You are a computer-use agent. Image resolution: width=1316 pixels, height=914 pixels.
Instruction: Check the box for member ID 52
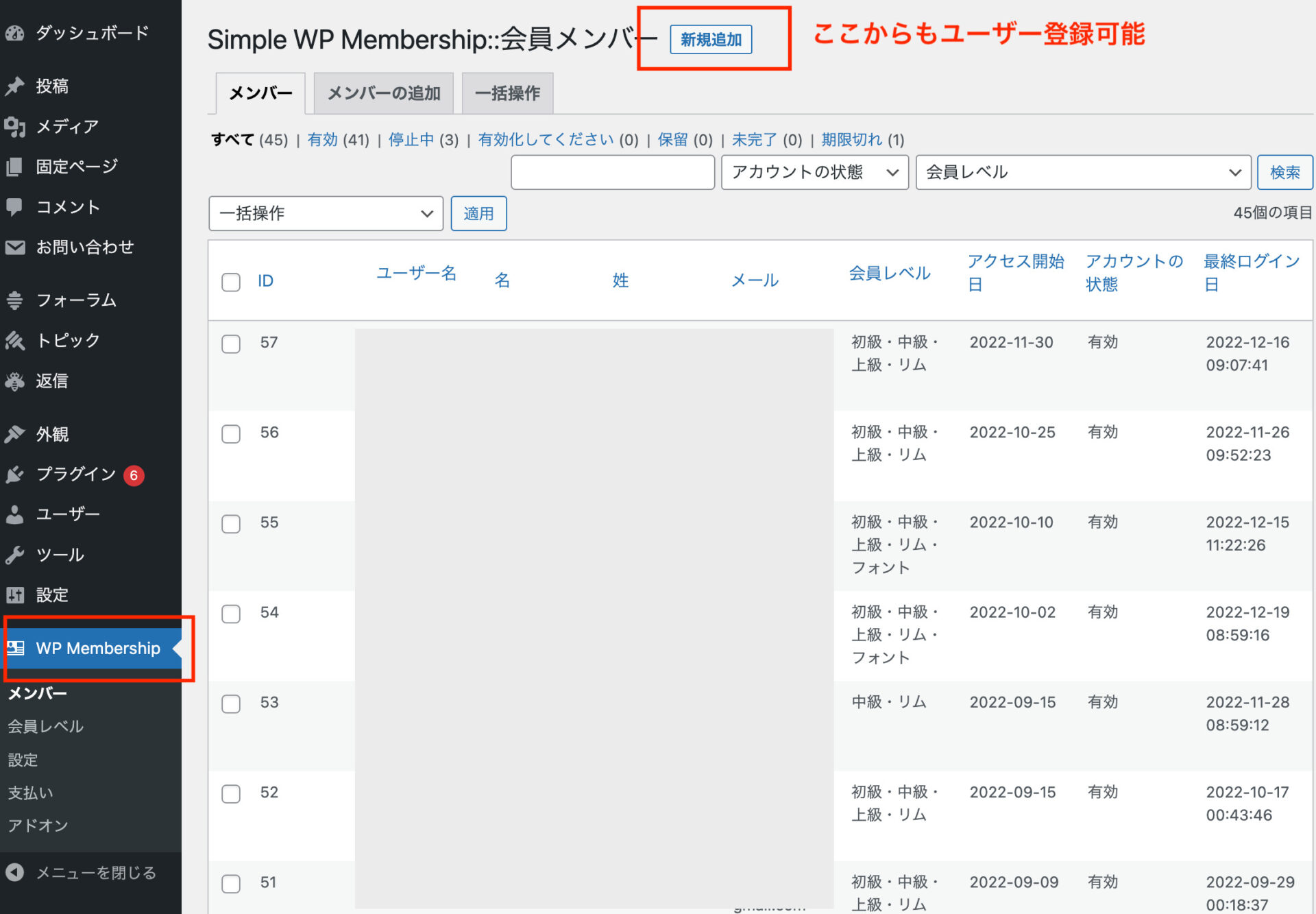pyautogui.click(x=231, y=793)
